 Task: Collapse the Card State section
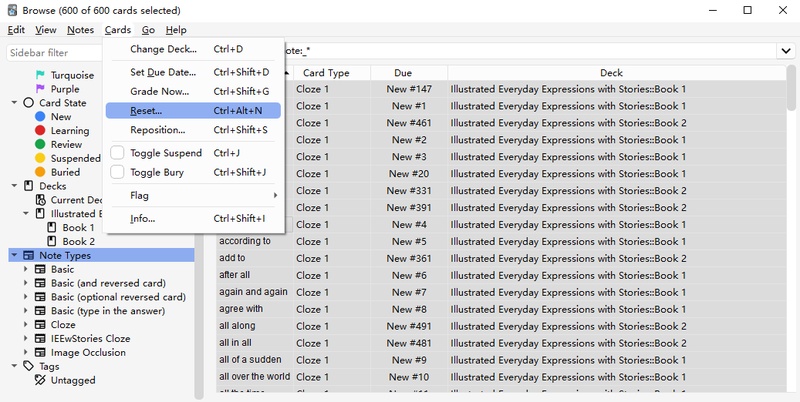point(14,103)
